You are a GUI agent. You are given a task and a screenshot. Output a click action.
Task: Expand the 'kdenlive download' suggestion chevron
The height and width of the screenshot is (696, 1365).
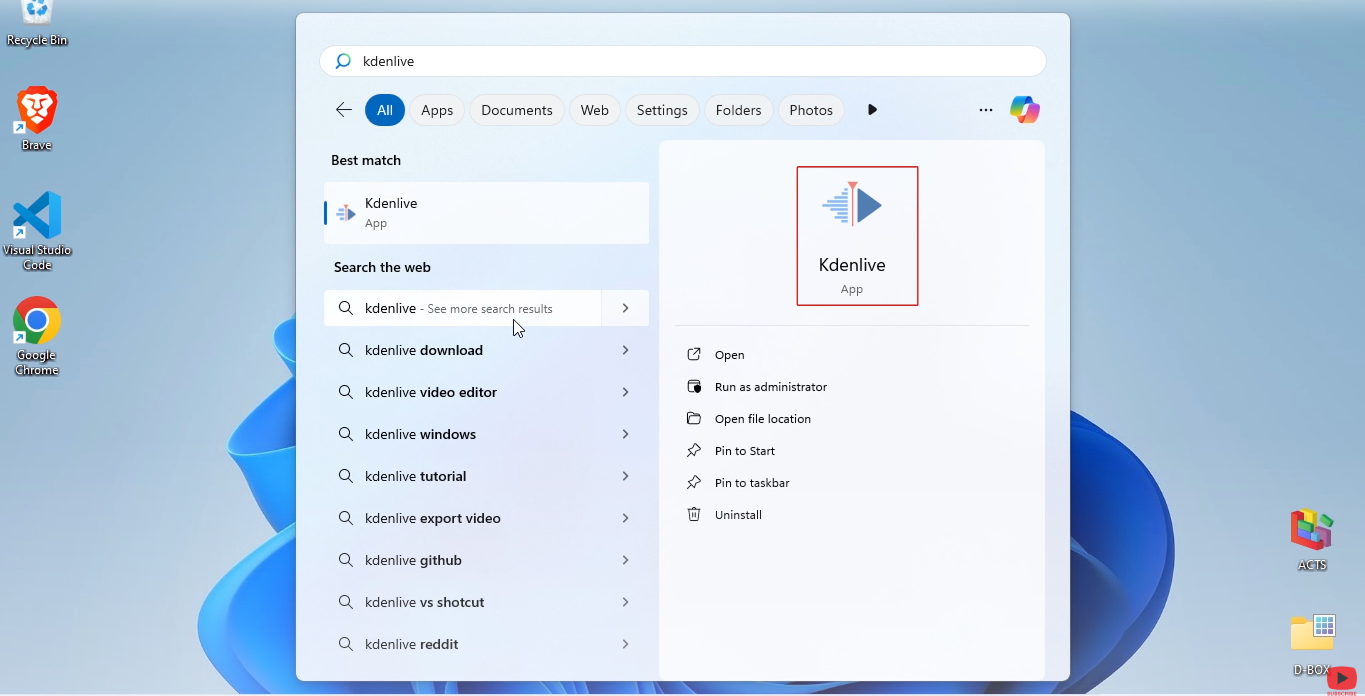(625, 350)
